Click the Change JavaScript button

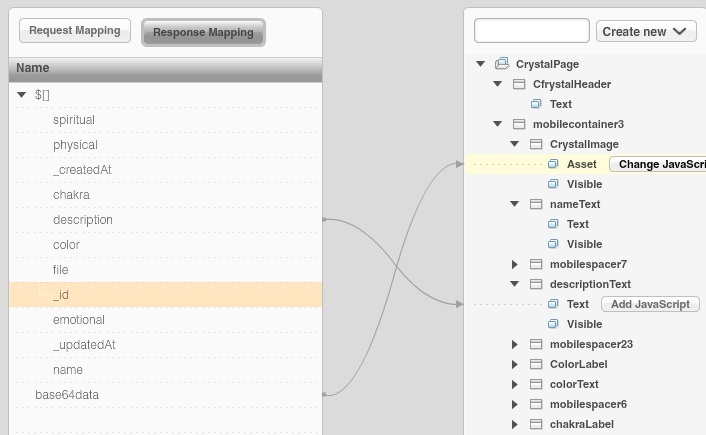[659, 164]
